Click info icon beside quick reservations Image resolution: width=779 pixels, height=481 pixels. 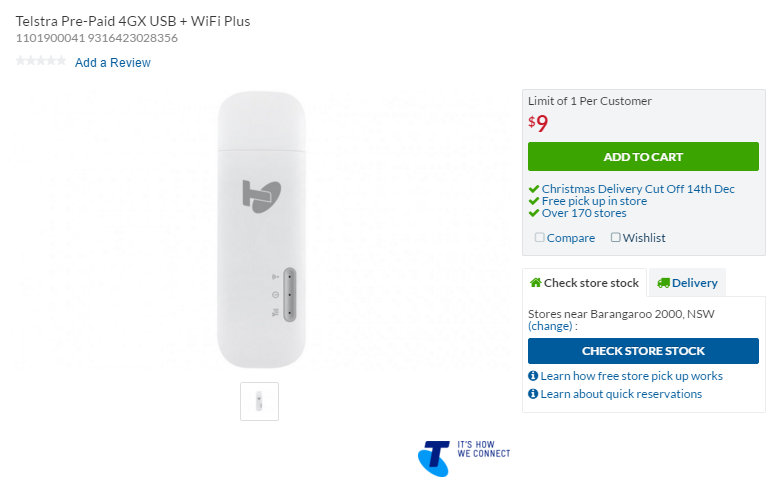pos(533,394)
